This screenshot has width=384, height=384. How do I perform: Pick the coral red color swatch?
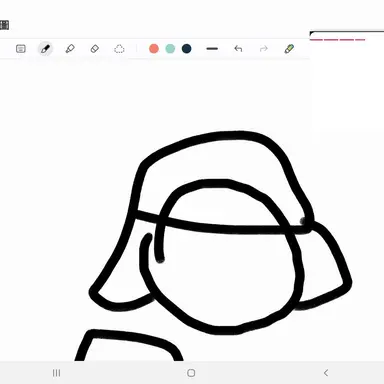coord(154,49)
